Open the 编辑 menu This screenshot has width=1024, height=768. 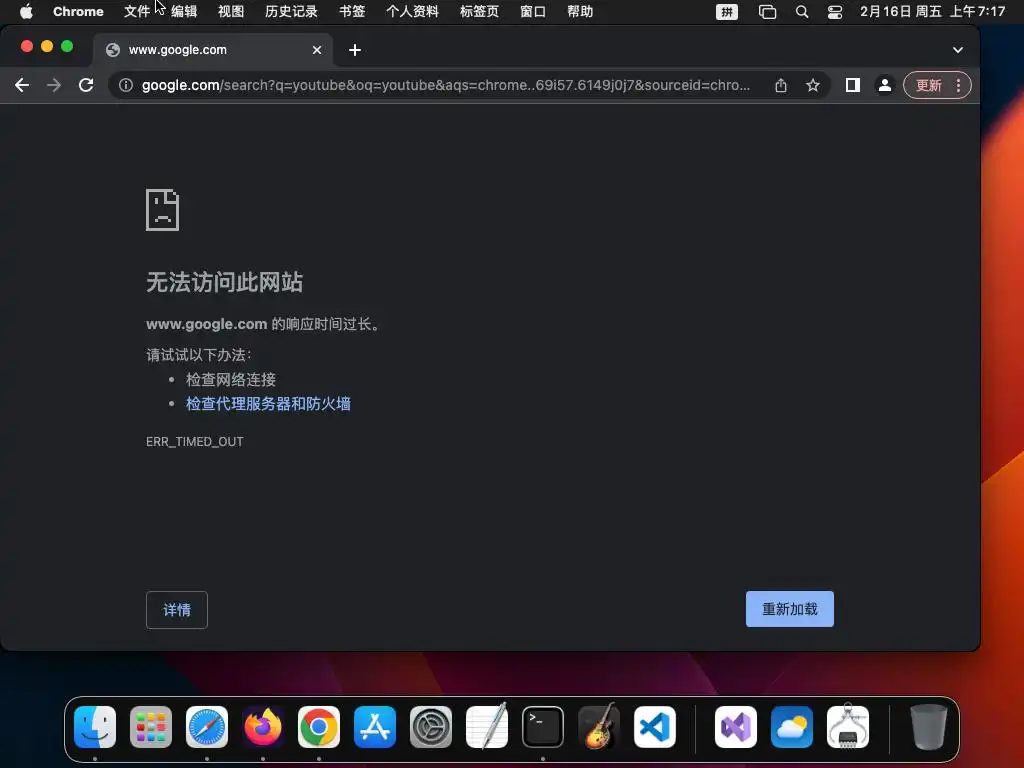click(184, 12)
